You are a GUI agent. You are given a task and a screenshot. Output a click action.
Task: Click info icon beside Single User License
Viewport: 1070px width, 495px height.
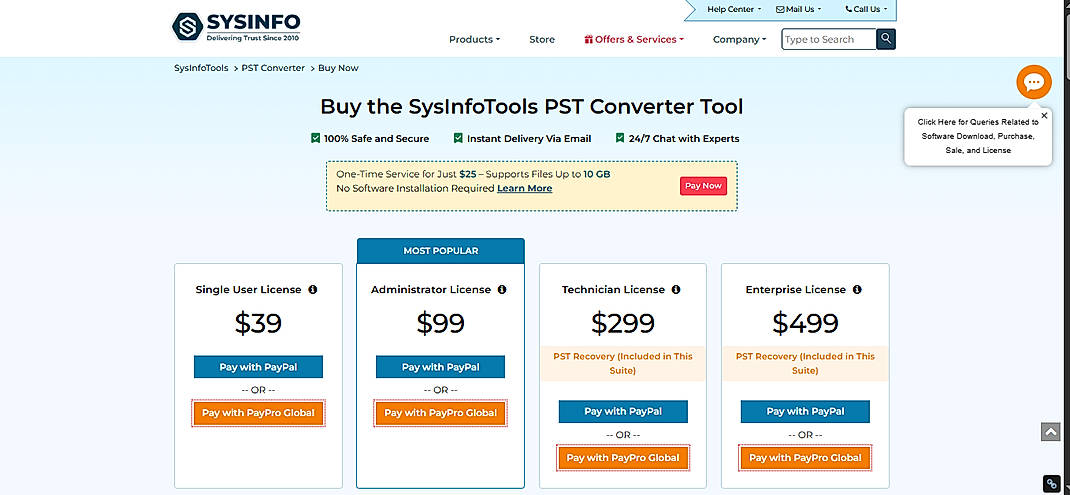[313, 289]
